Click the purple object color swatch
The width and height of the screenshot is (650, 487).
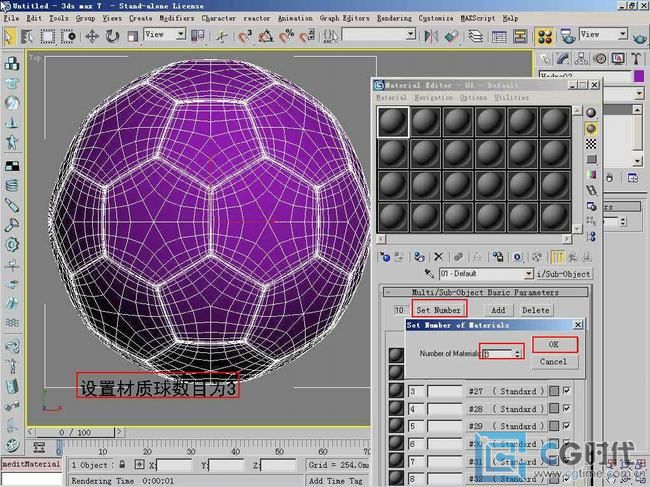click(639, 76)
